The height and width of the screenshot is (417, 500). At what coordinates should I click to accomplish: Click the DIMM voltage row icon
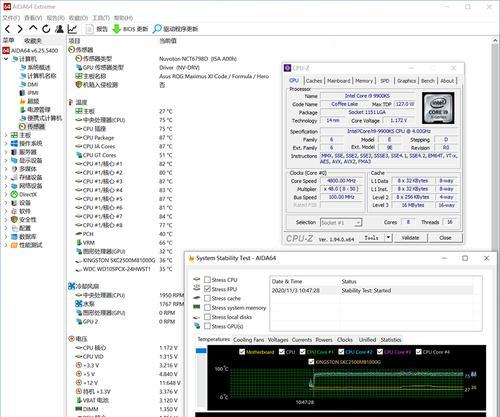79,409
